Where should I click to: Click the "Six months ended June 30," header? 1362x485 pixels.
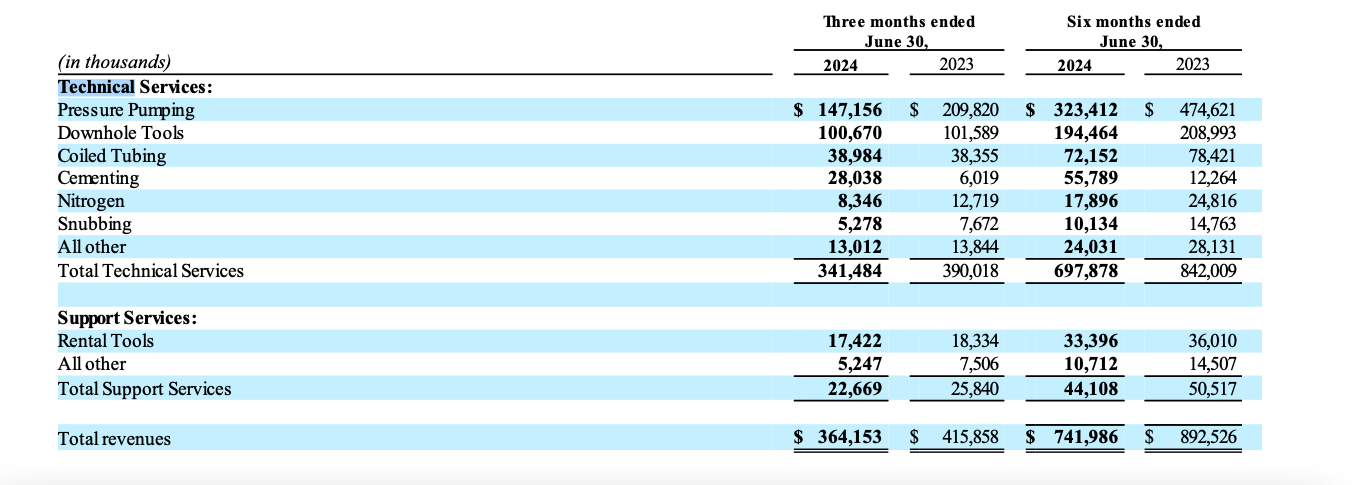(1133, 31)
